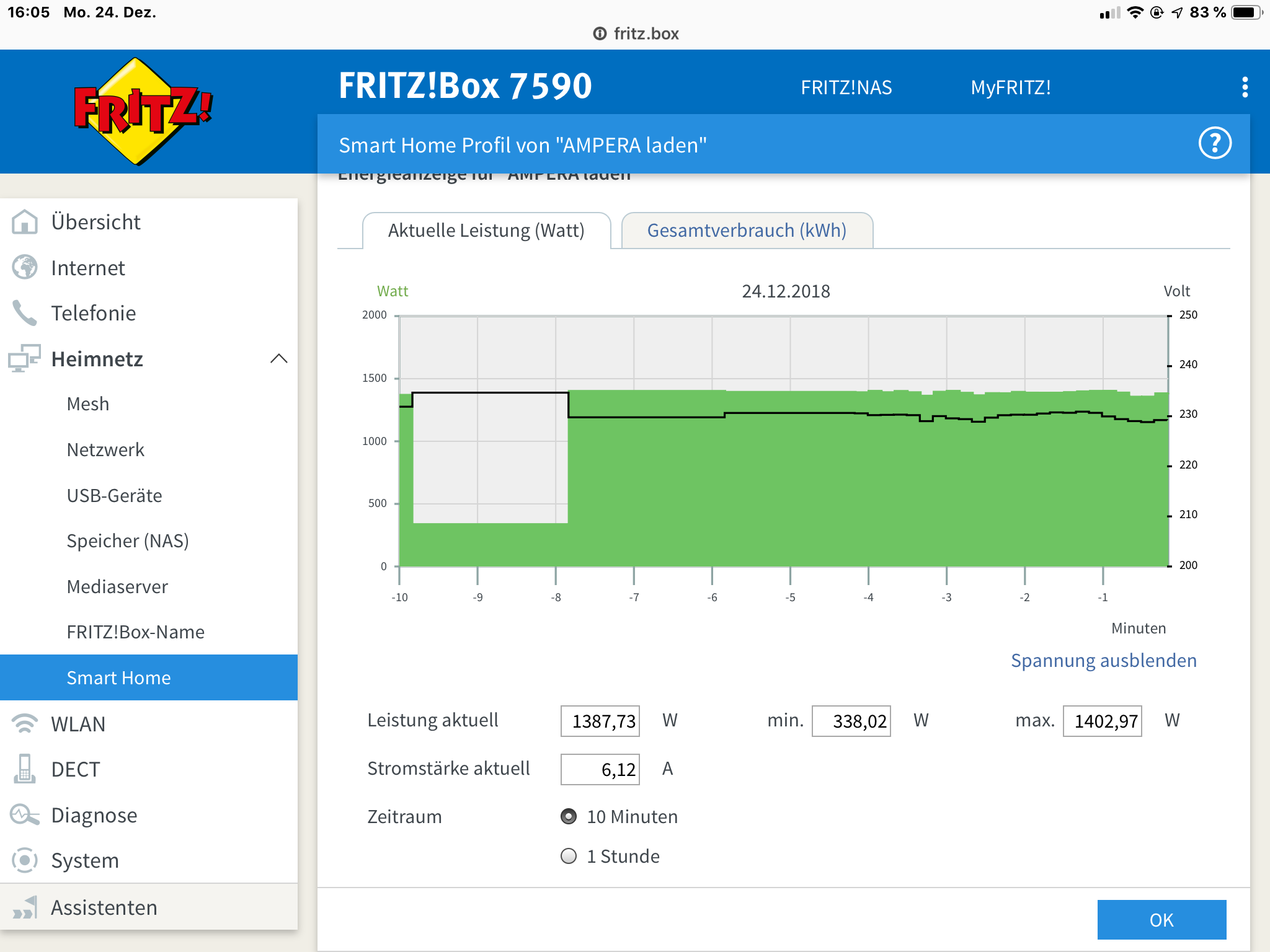Click Spannung ausblenden link

(1103, 661)
